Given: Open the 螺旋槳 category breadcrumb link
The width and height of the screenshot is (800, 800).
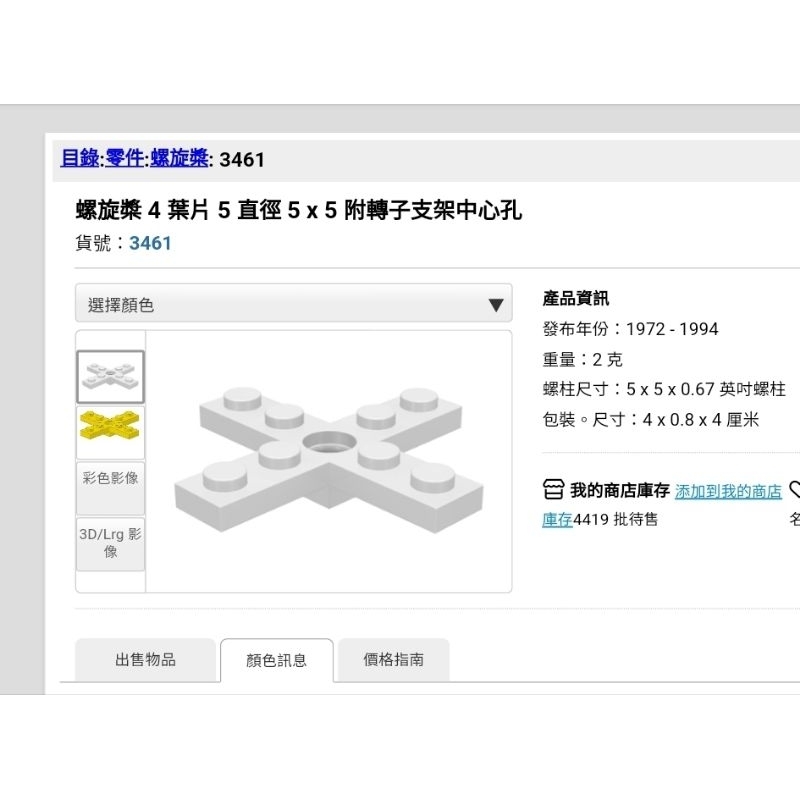Looking at the screenshot, I should (x=180, y=159).
